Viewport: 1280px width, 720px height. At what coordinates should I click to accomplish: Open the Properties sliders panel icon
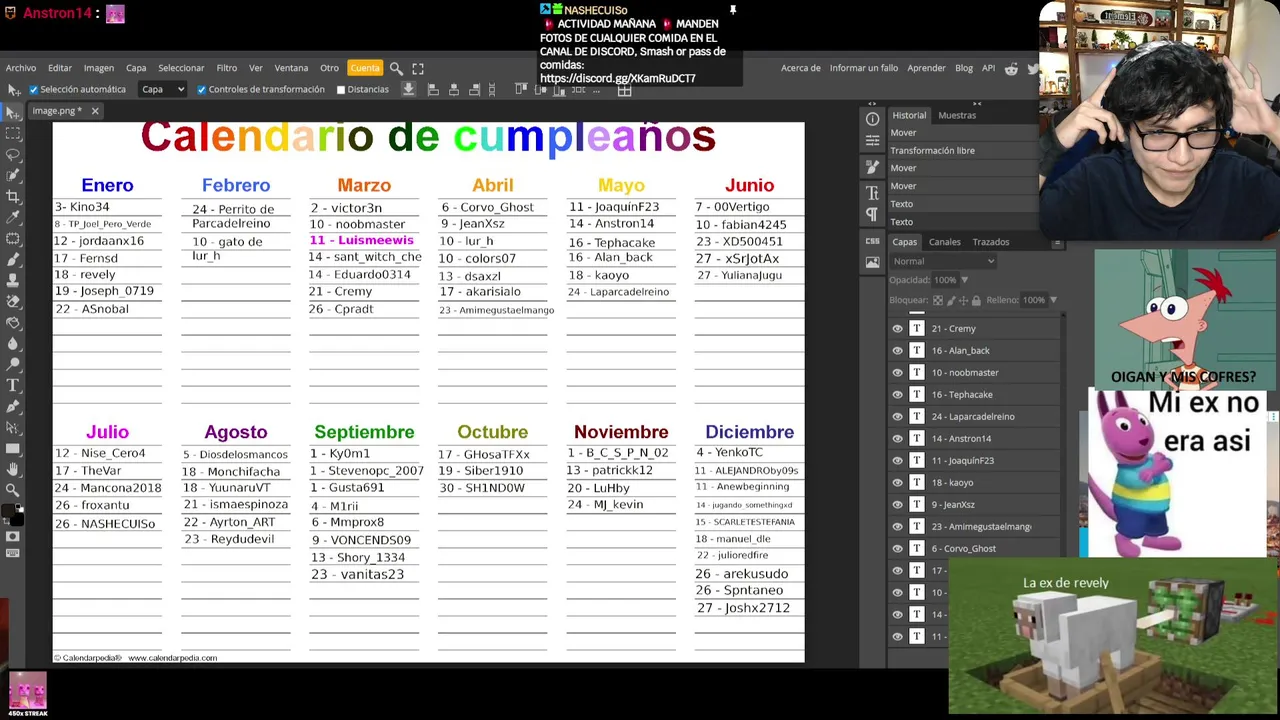pos(873,141)
